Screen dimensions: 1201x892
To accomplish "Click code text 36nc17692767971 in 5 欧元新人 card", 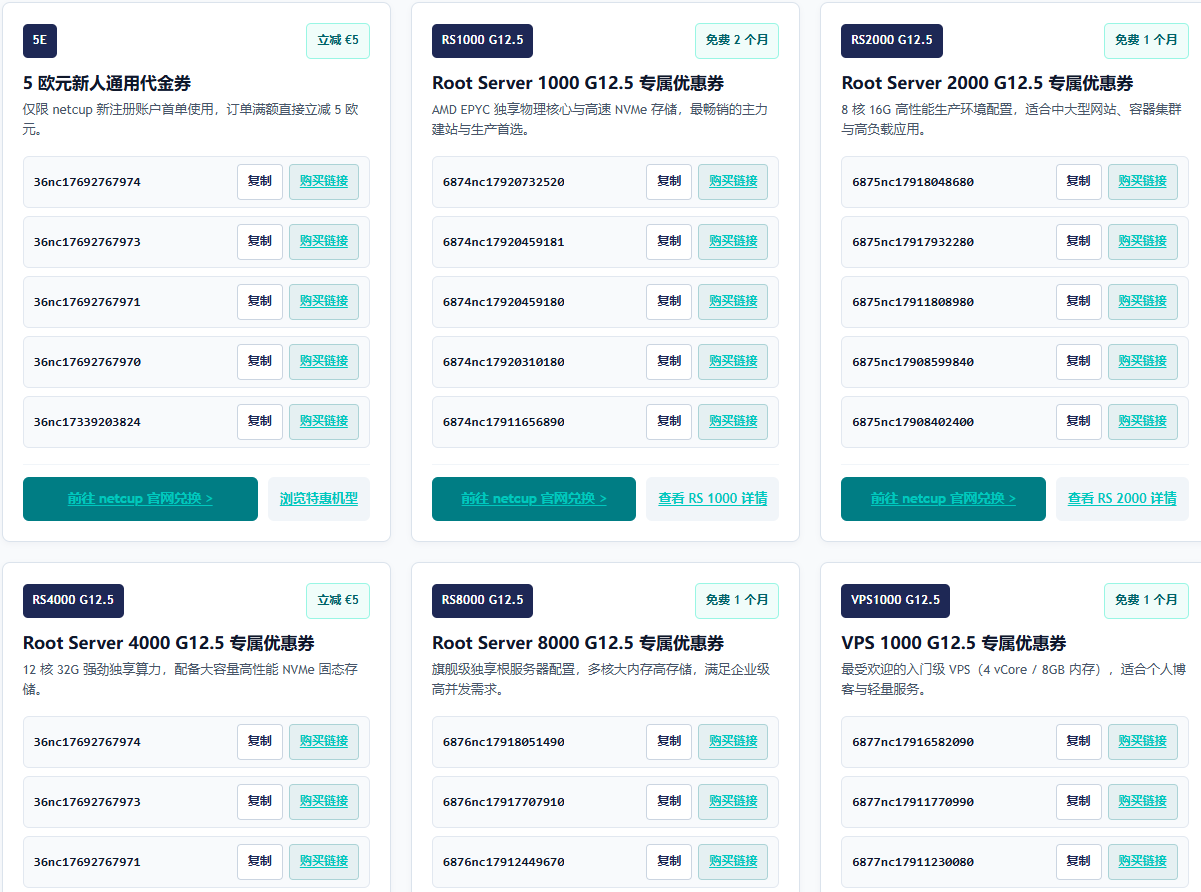I will point(87,302).
